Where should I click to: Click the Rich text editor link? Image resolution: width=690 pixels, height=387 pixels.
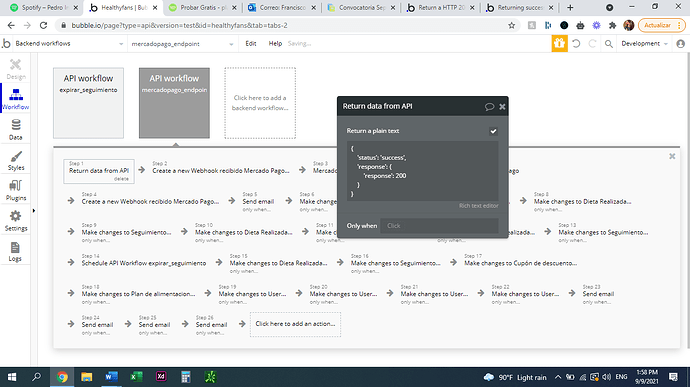pos(478,206)
